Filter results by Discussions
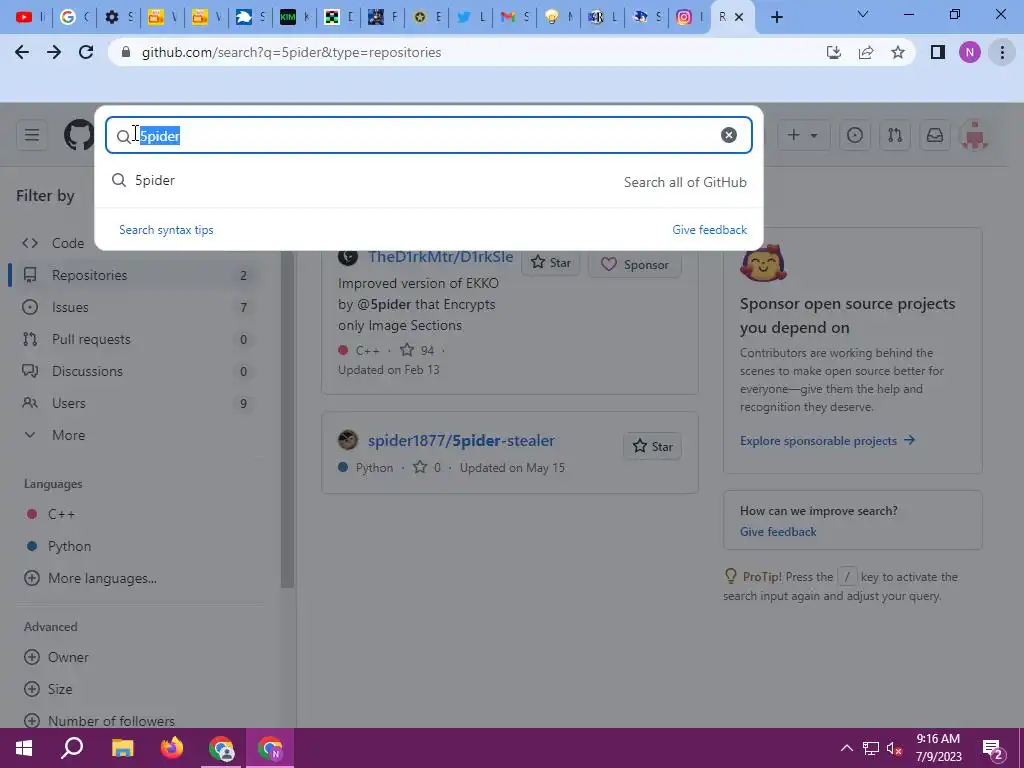Screen dimensions: 1024x768 coord(135,371)
